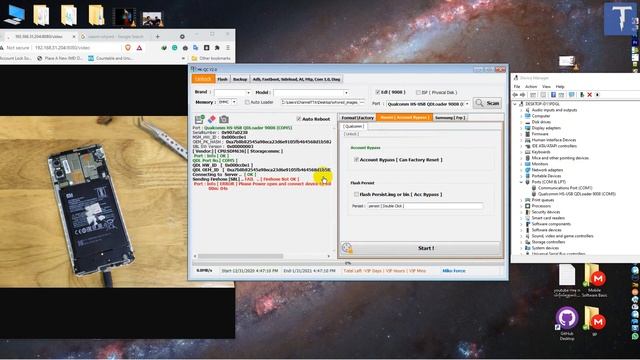Open a new browser tab with plus icon
Screen dimensions: 640x360
tap(158, 36)
